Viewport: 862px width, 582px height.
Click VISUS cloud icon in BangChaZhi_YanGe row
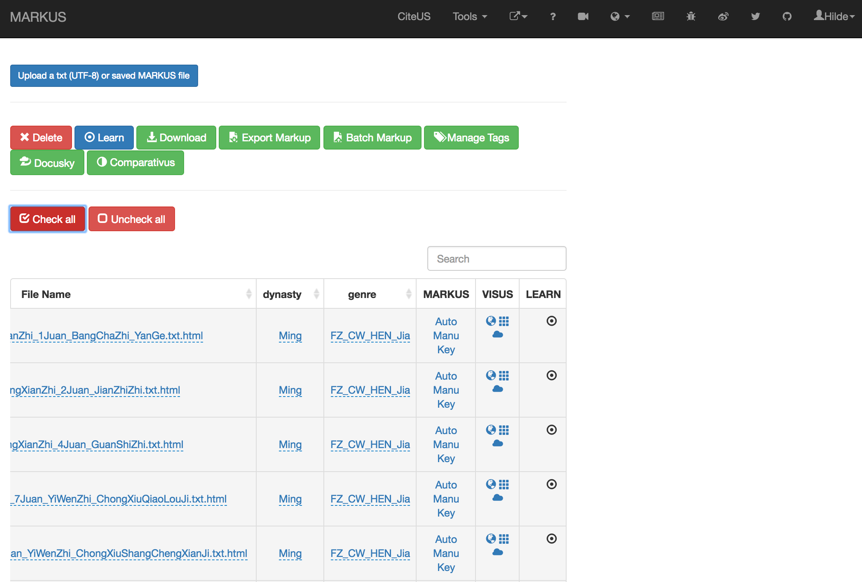(x=498, y=334)
